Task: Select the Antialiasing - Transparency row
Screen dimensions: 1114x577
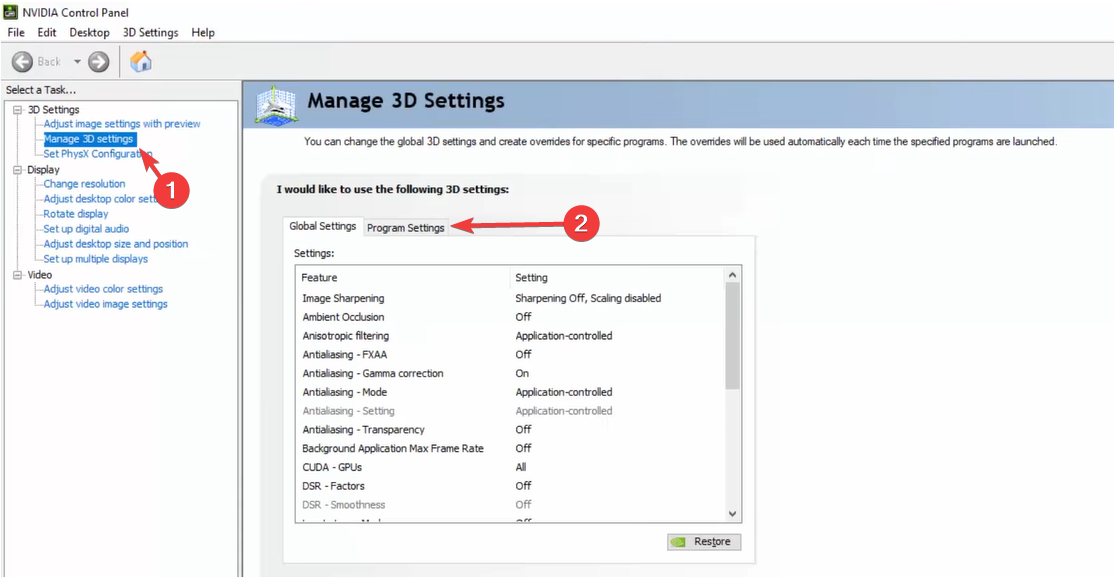Action: point(510,429)
